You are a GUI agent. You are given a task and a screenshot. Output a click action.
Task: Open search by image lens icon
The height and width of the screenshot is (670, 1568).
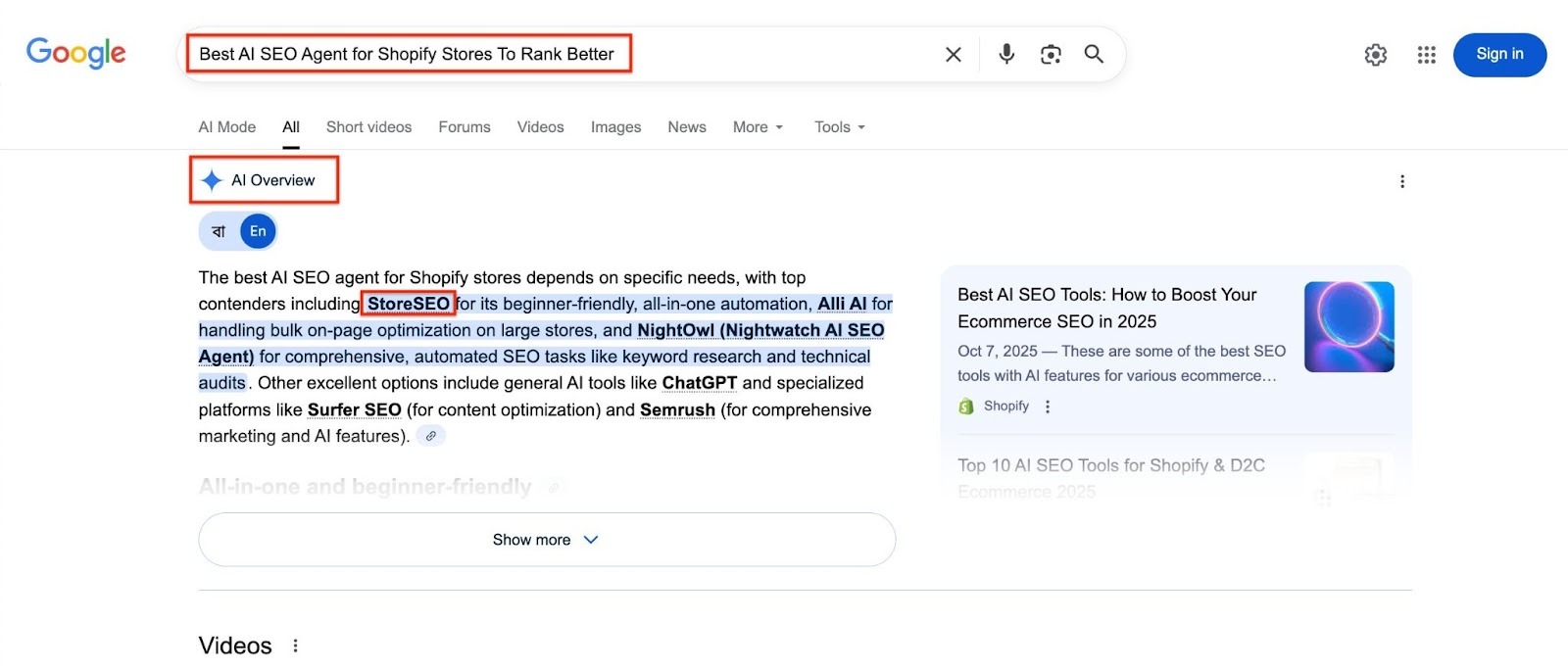coord(1051,54)
